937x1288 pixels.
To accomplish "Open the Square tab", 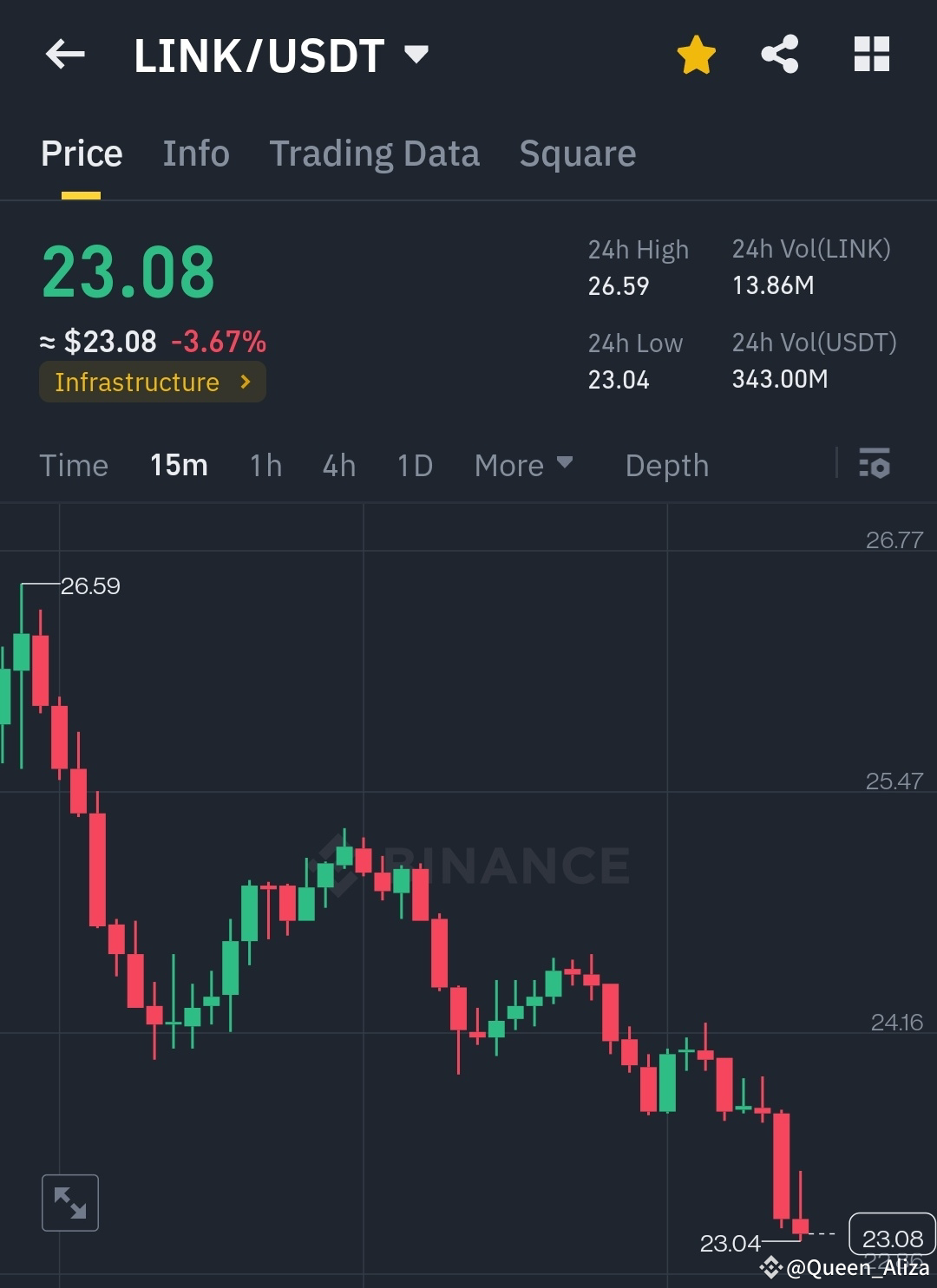I will coord(577,153).
